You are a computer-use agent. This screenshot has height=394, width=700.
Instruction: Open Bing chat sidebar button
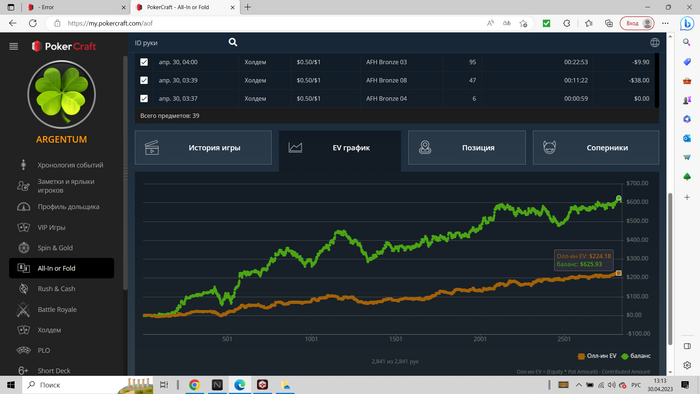687,23
